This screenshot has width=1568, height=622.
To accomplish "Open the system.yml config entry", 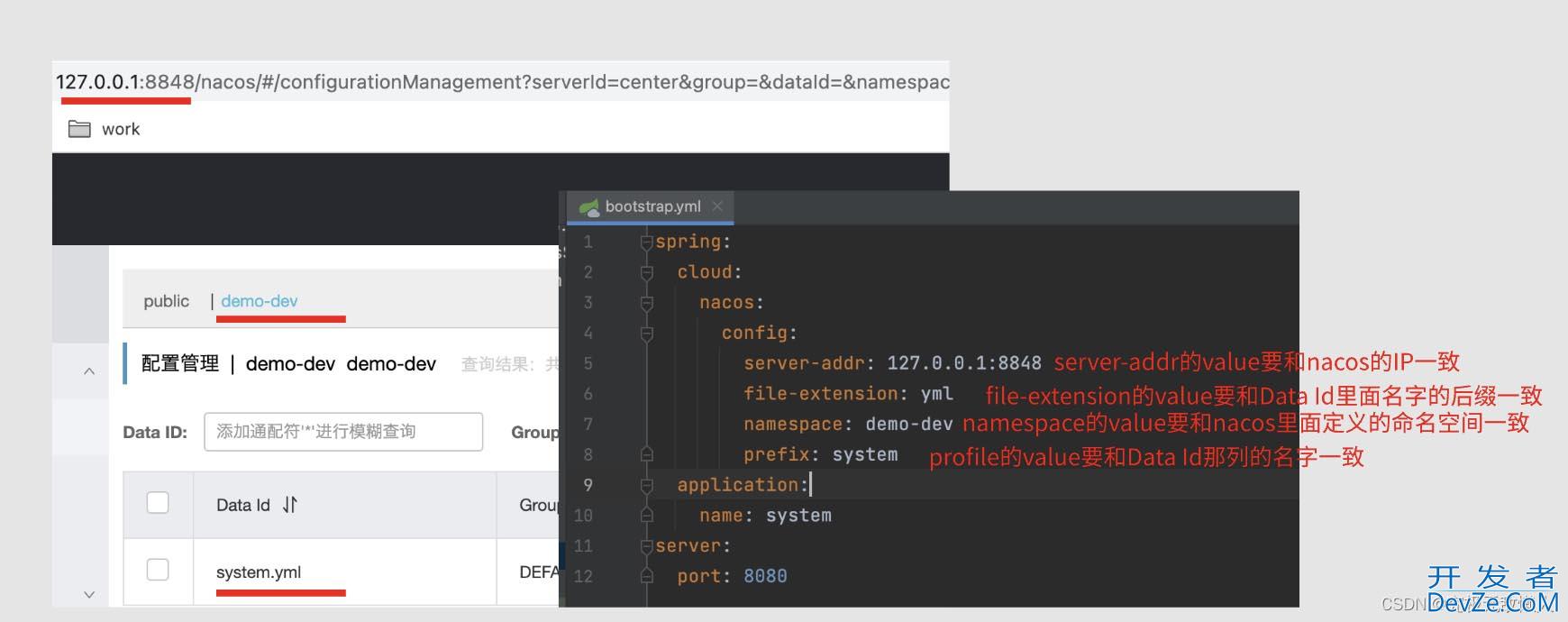I will click(259, 572).
